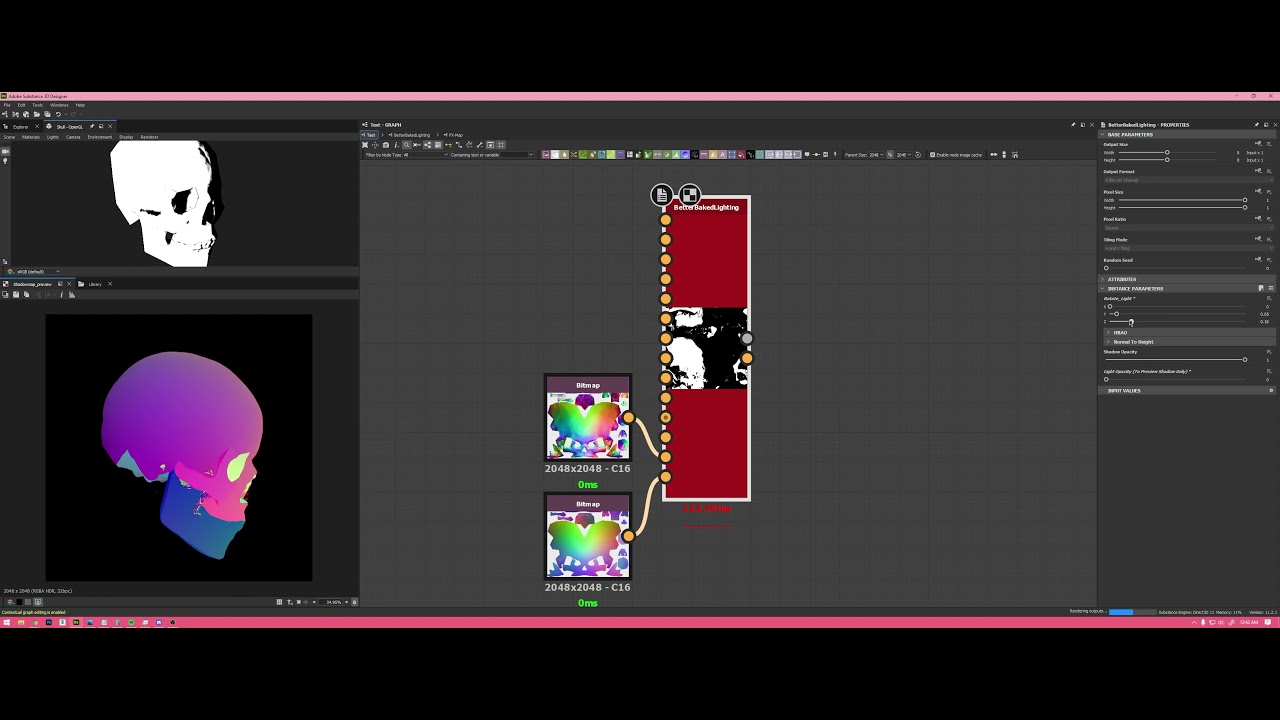Click the Random Seed slider handle
Viewport: 1280px width, 720px height.
[x=1106, y=268]
